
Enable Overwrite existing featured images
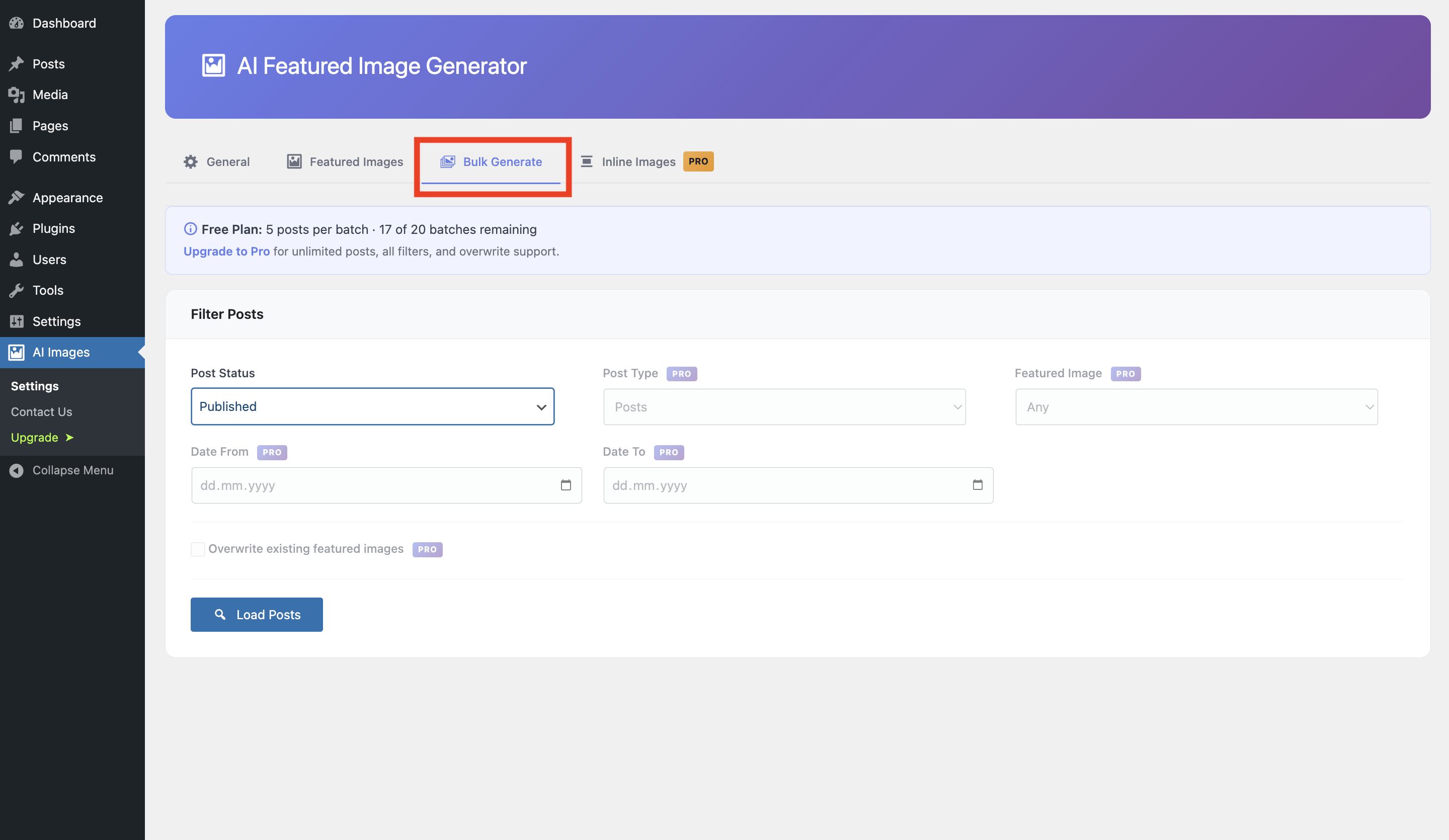(197, 549)
